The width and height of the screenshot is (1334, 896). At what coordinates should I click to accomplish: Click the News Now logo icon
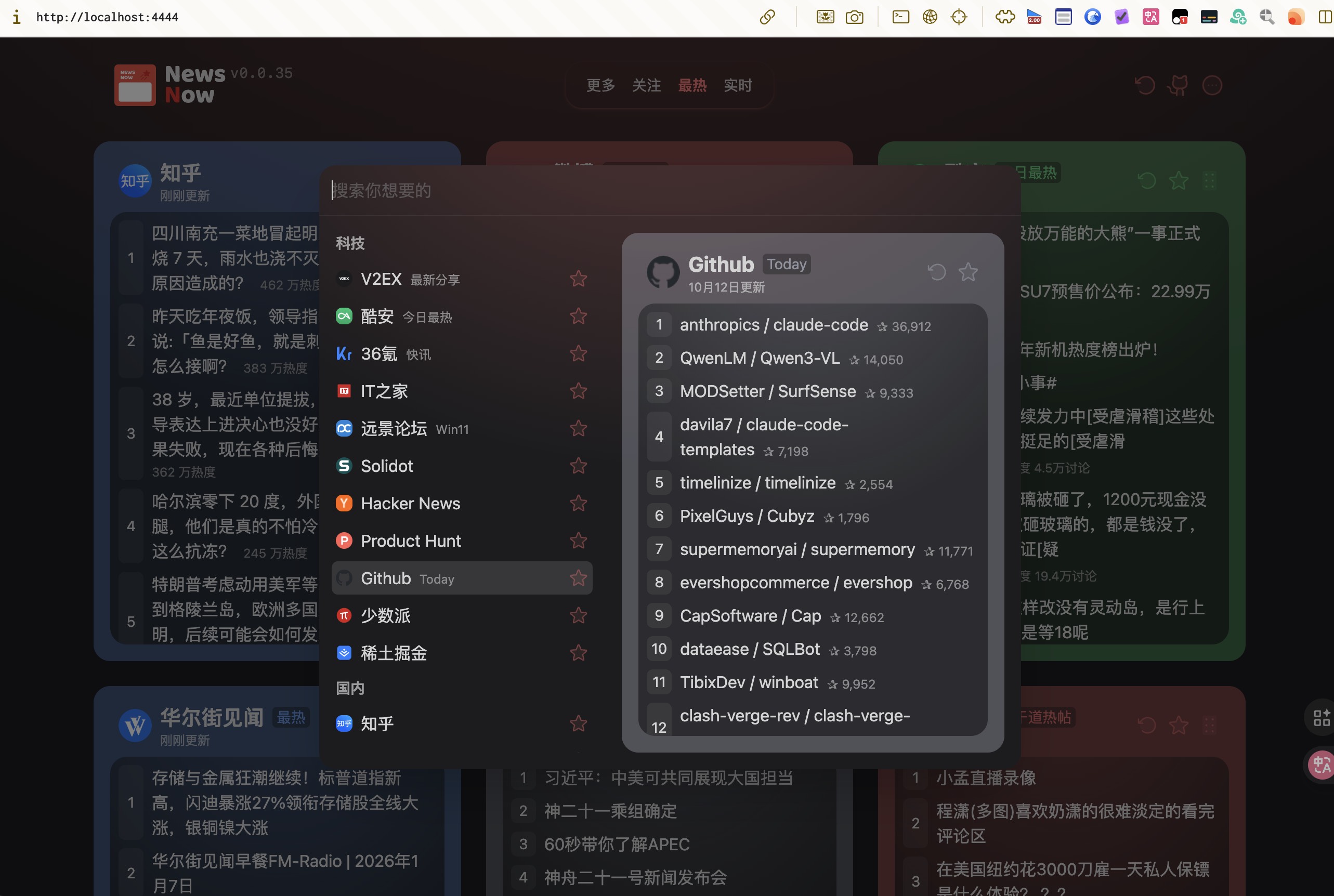click(135, 85)
